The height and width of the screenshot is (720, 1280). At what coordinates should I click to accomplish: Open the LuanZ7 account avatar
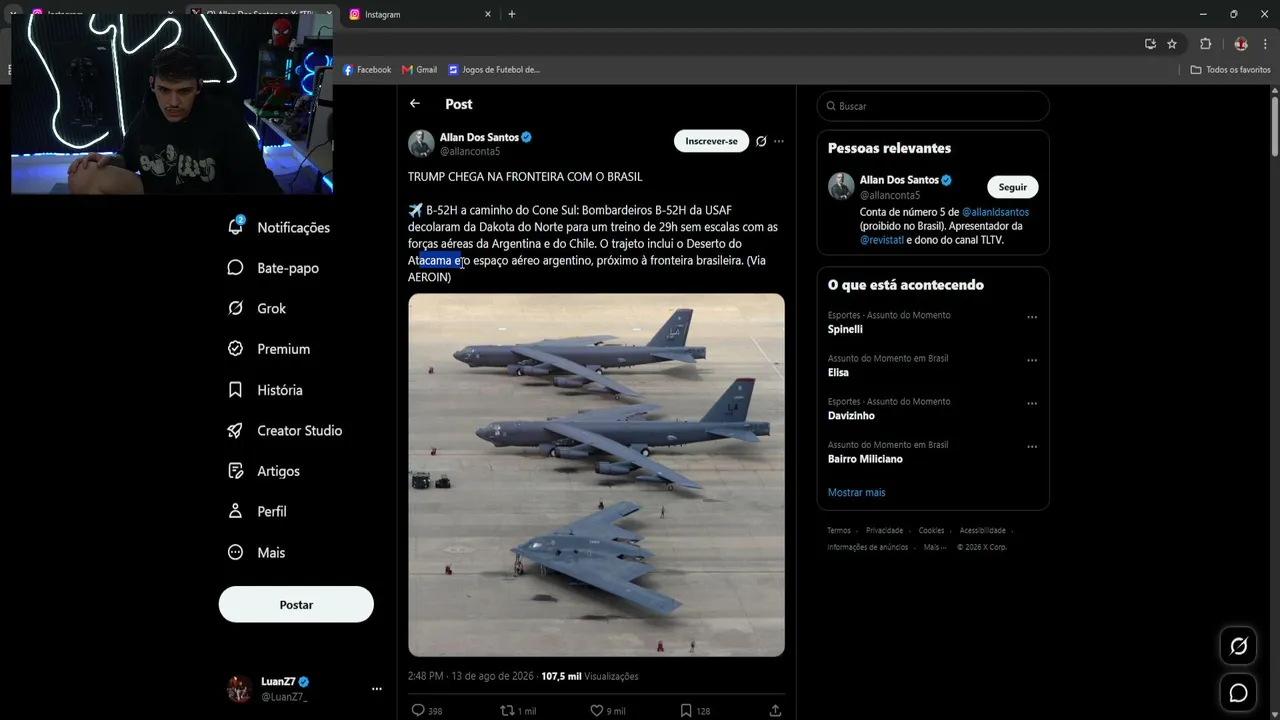point(239,689)
